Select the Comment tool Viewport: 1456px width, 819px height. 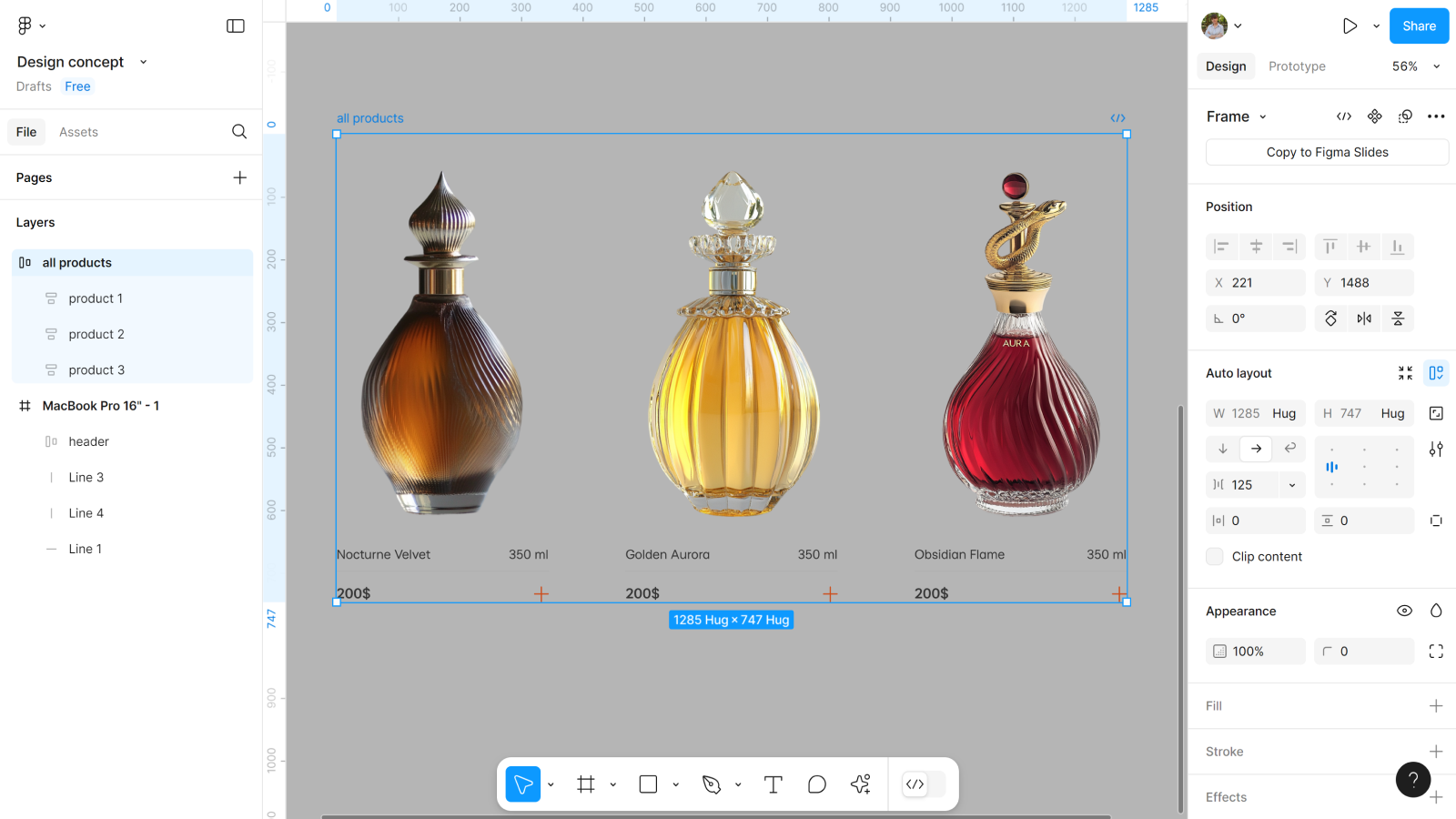point(816,784)
